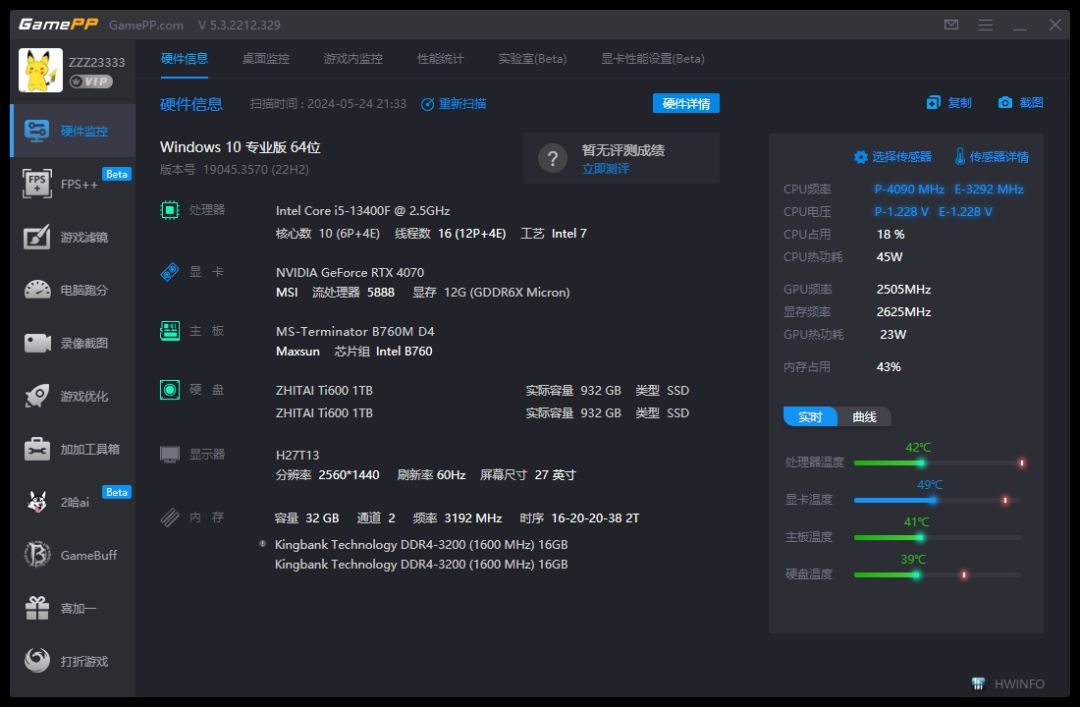Viewport: 1080px width, 707px height.
Task: Click MS-Terminator B760M D4 text
Action: pos(355,331)
